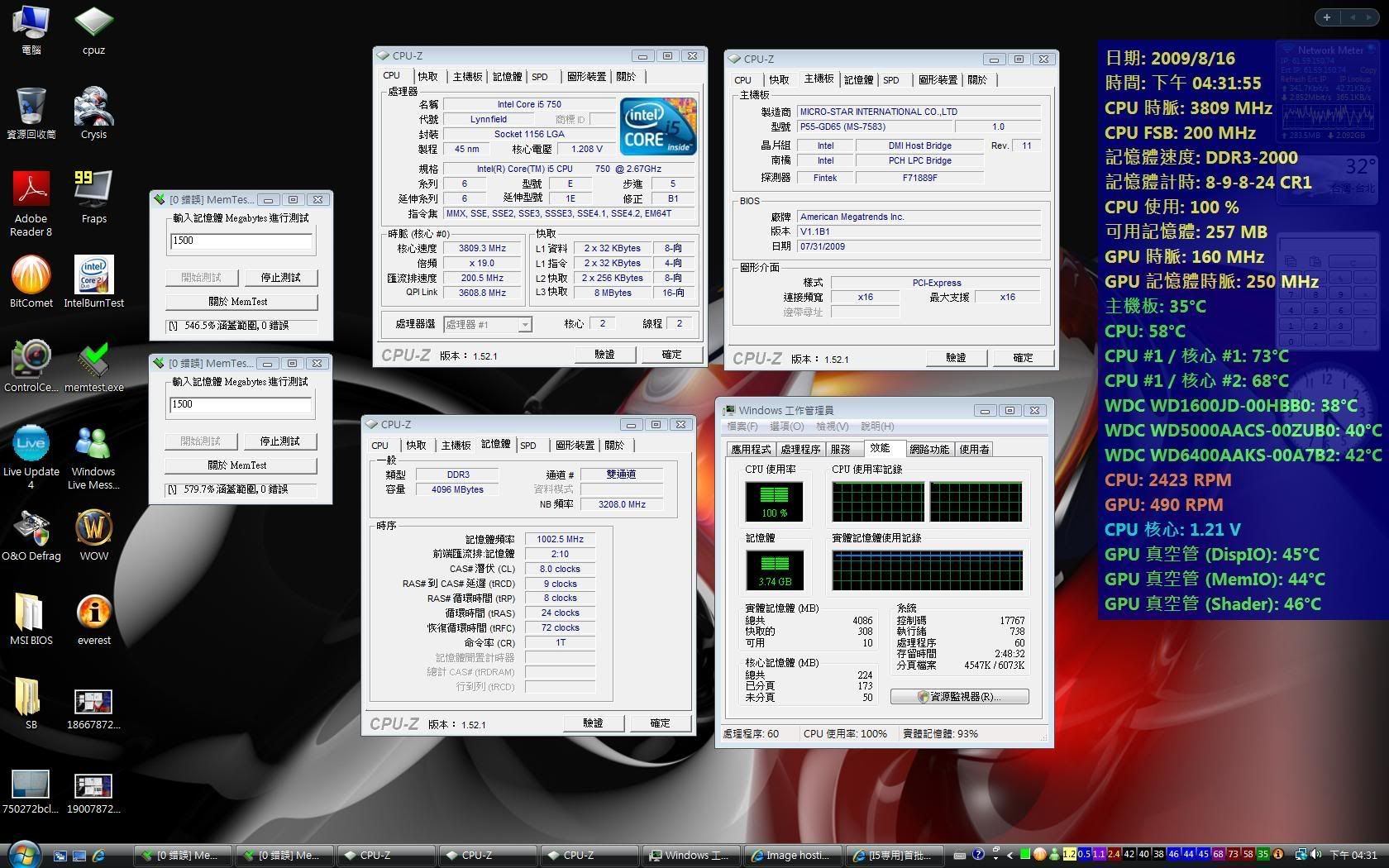Image resolution: width=1389 pixels, height=868 pixels.
Task: Click About MemTest in the upper MemTest window
Action: (x=241, y=302)
